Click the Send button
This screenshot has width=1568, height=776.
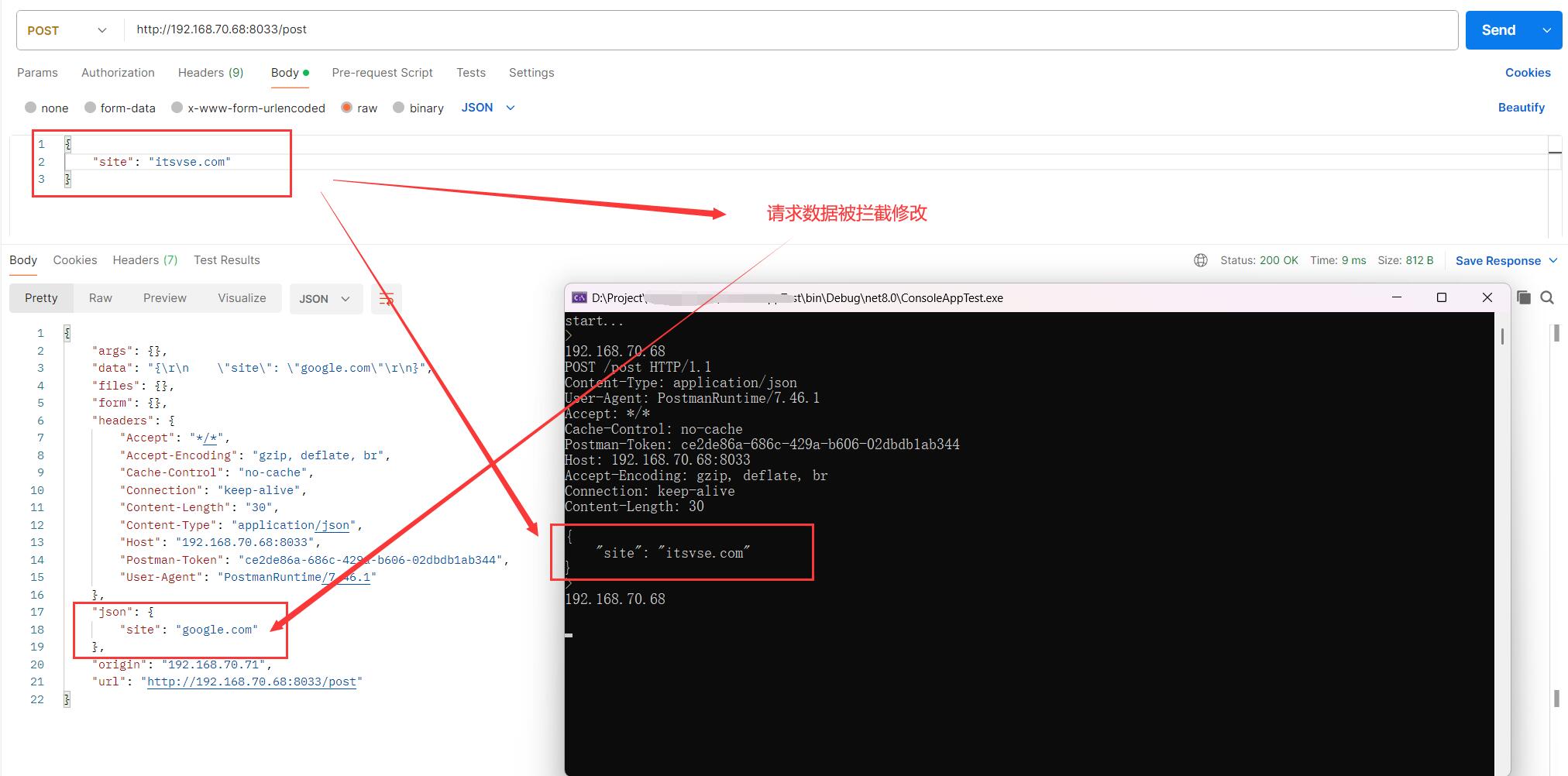(1499, 30)
